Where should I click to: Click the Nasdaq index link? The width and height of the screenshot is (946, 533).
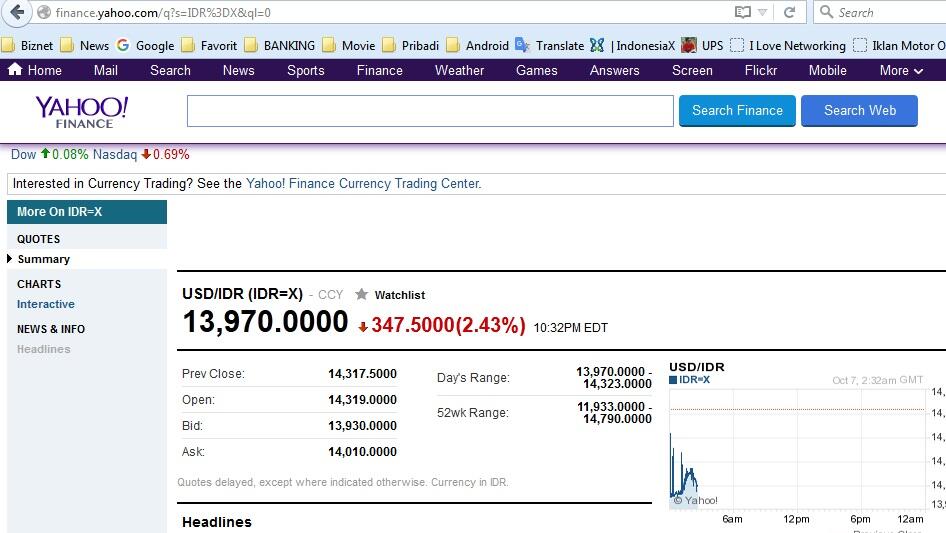click(x=115, y=154)
